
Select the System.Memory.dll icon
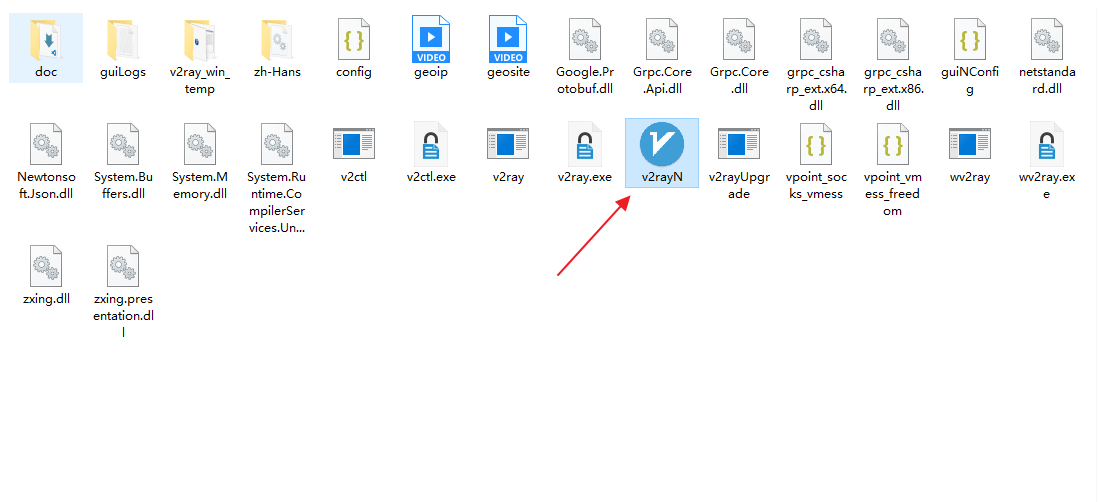(x=200, y=144)
